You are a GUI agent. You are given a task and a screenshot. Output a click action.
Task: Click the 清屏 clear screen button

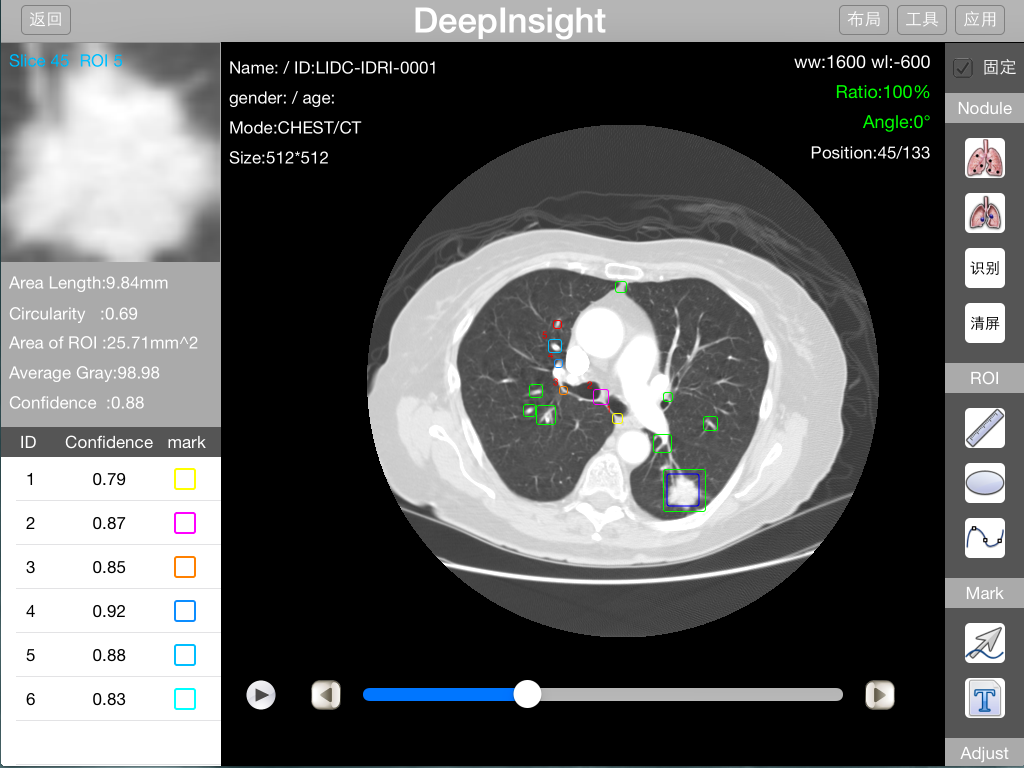pos(984,323)
